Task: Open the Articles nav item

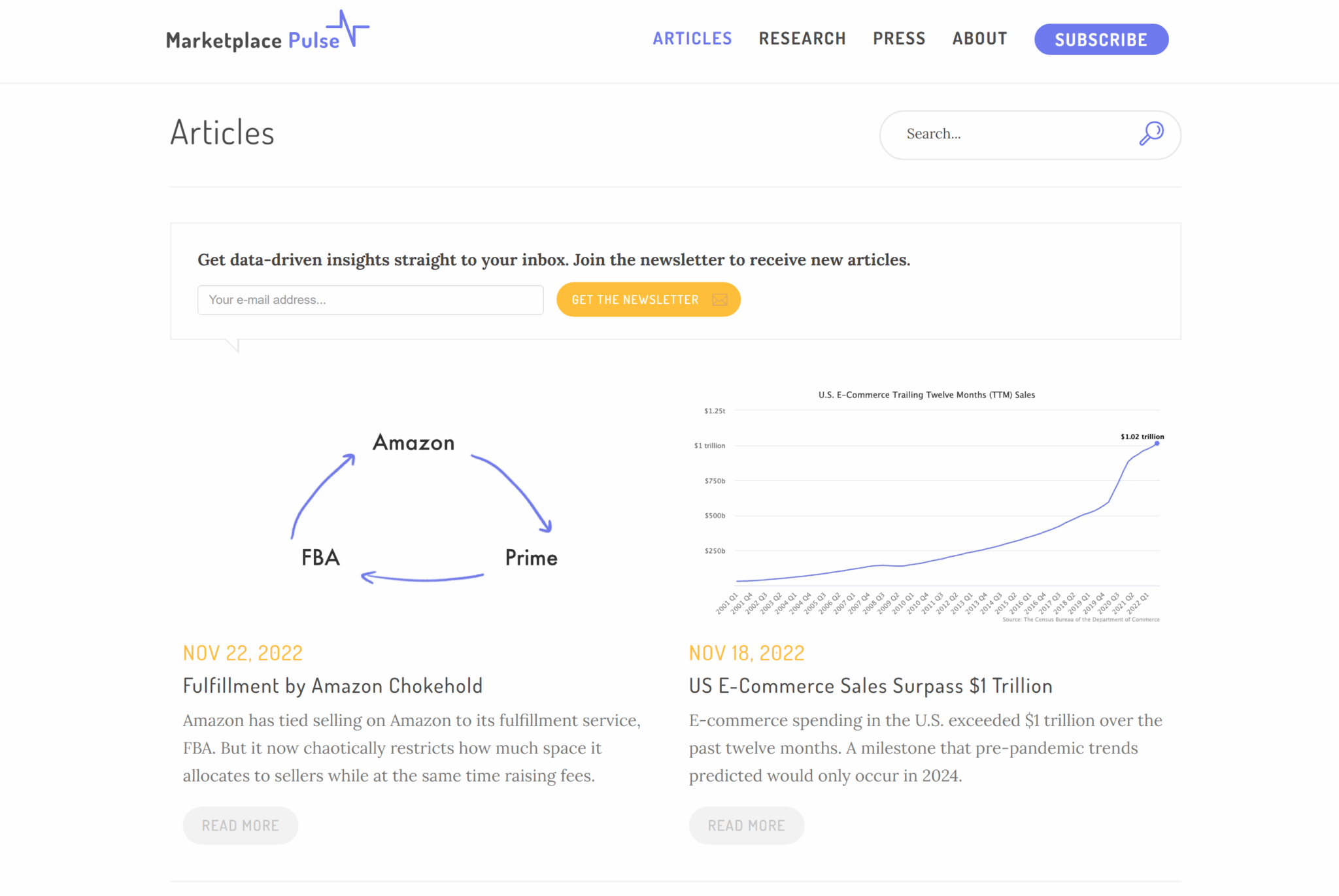Action: coord(692,39)
